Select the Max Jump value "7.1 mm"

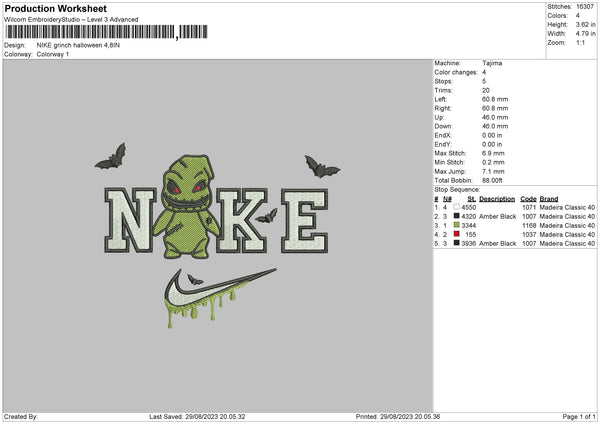[493, 171]
